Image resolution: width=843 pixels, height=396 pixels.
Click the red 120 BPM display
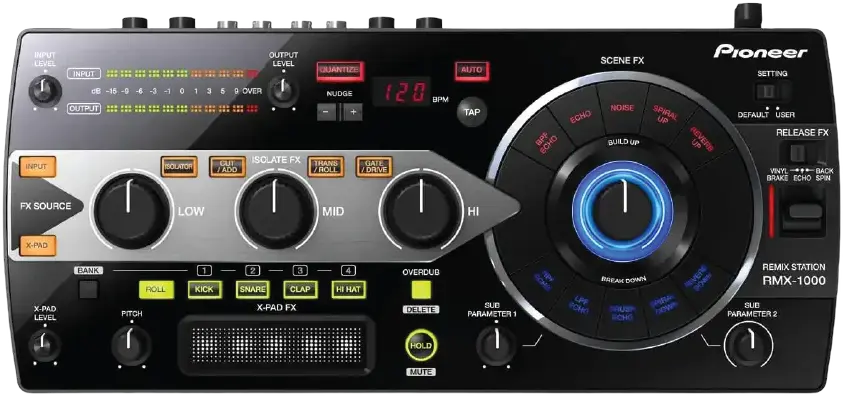[401, 91]
